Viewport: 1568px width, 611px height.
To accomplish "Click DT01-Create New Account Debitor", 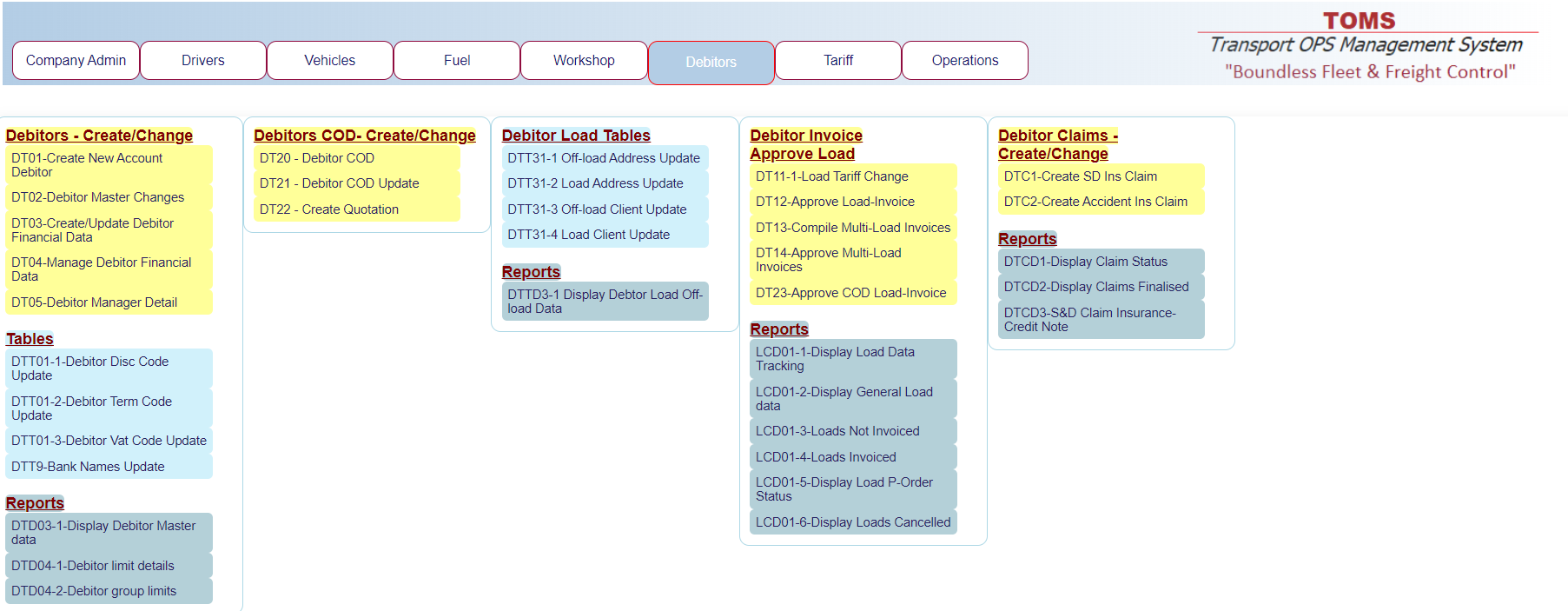I will coord(87,165).
